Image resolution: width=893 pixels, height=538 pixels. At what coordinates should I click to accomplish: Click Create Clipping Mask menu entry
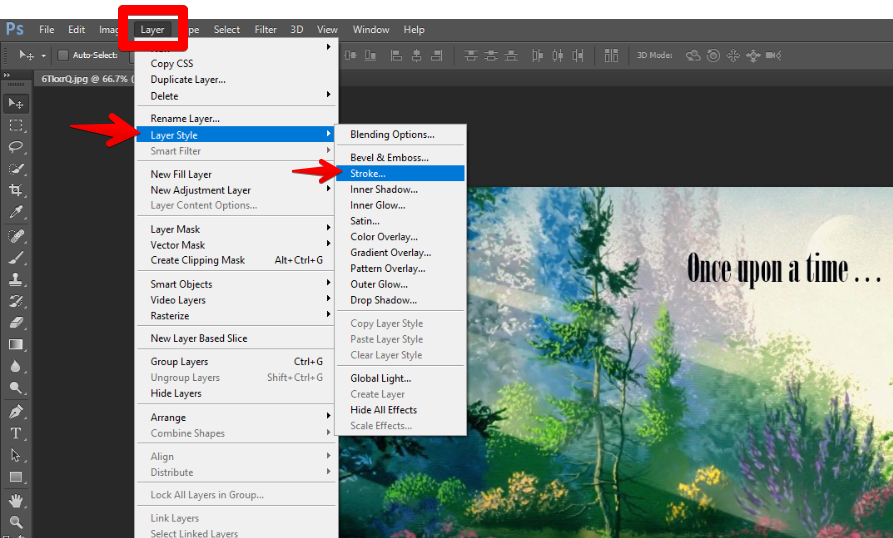point(198,260)
